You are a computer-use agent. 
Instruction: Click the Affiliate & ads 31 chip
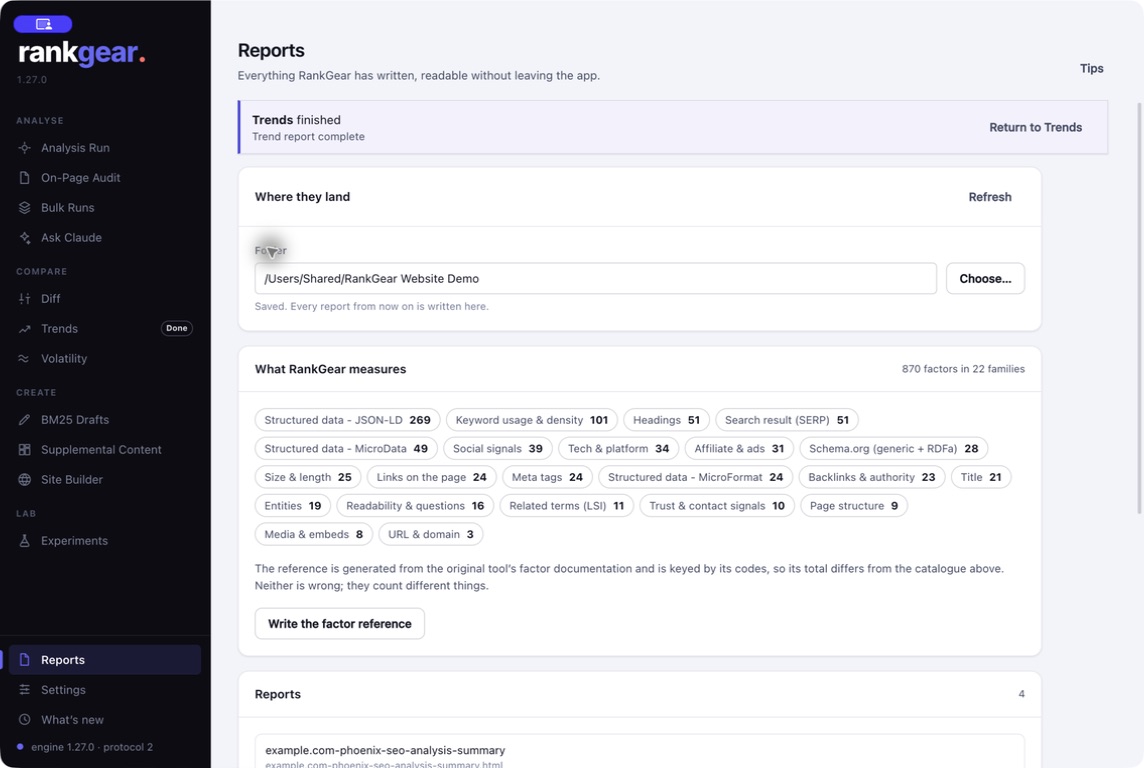(x=739, y=449)
